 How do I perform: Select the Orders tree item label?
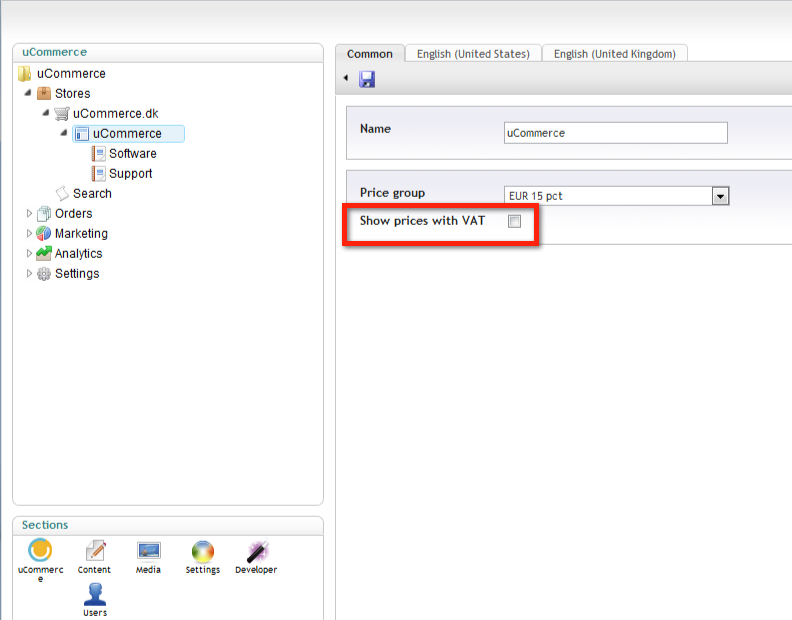click(74, 214)
